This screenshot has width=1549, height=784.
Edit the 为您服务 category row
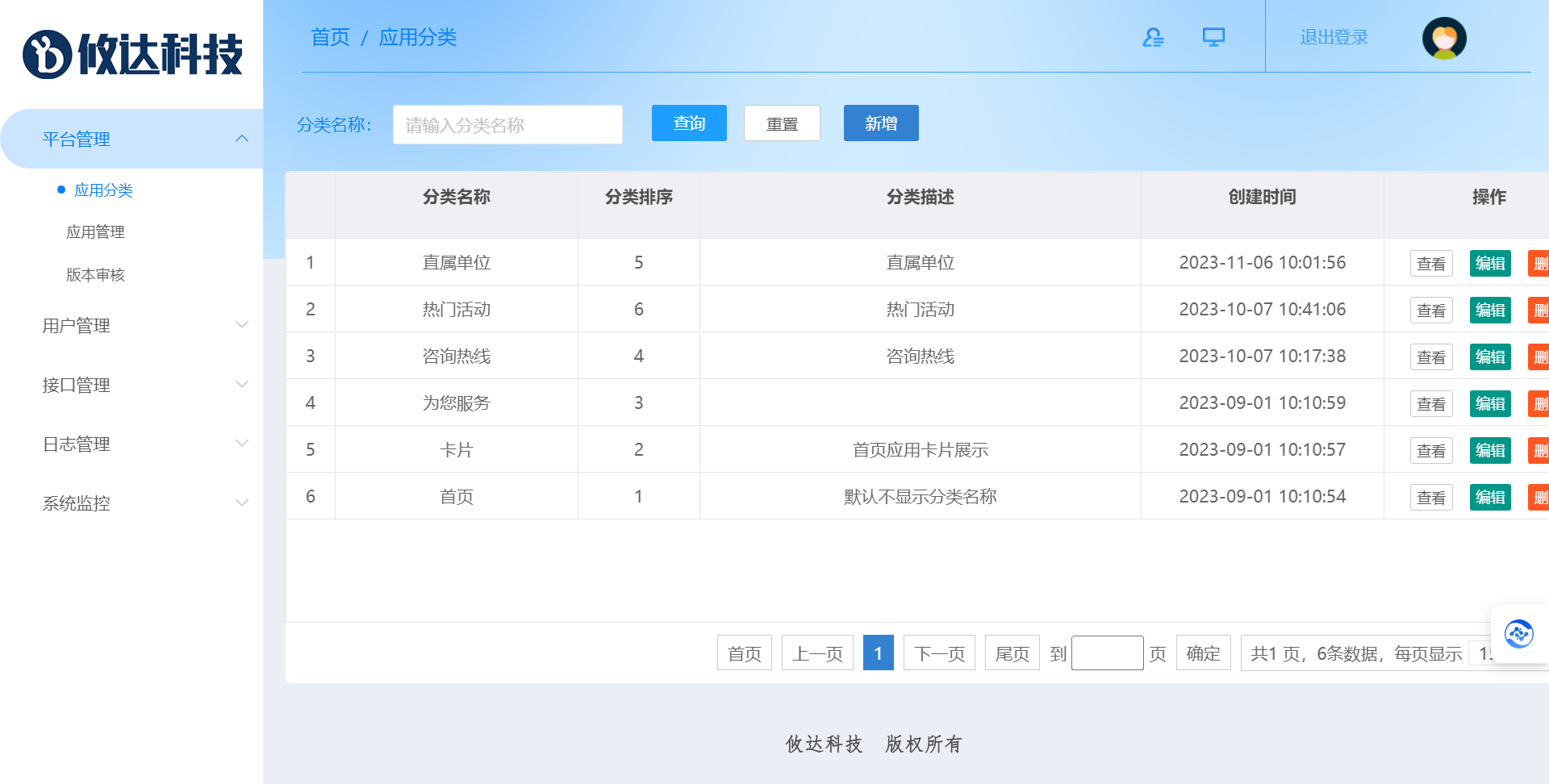click(x=1490, y=403)
